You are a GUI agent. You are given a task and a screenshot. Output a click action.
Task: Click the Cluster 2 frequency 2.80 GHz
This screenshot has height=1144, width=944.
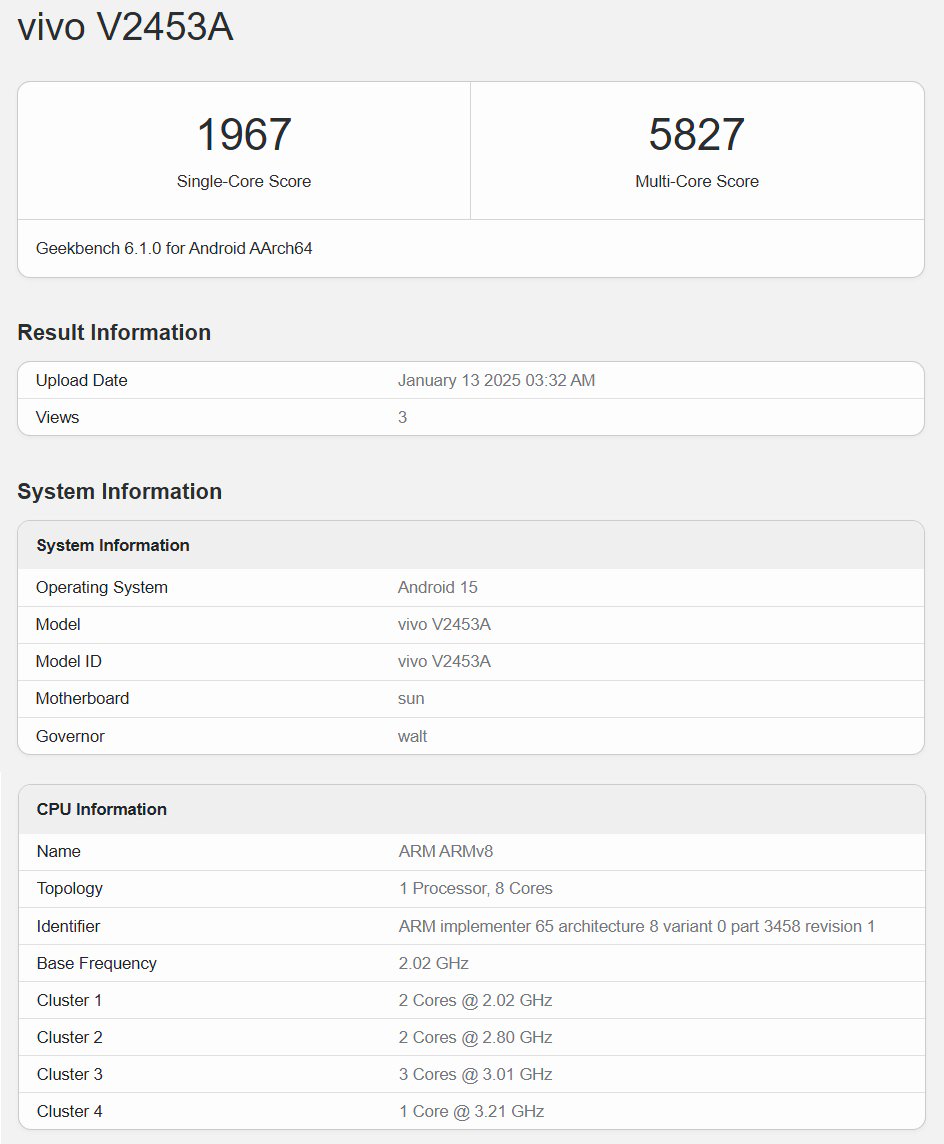[474, 1037]
